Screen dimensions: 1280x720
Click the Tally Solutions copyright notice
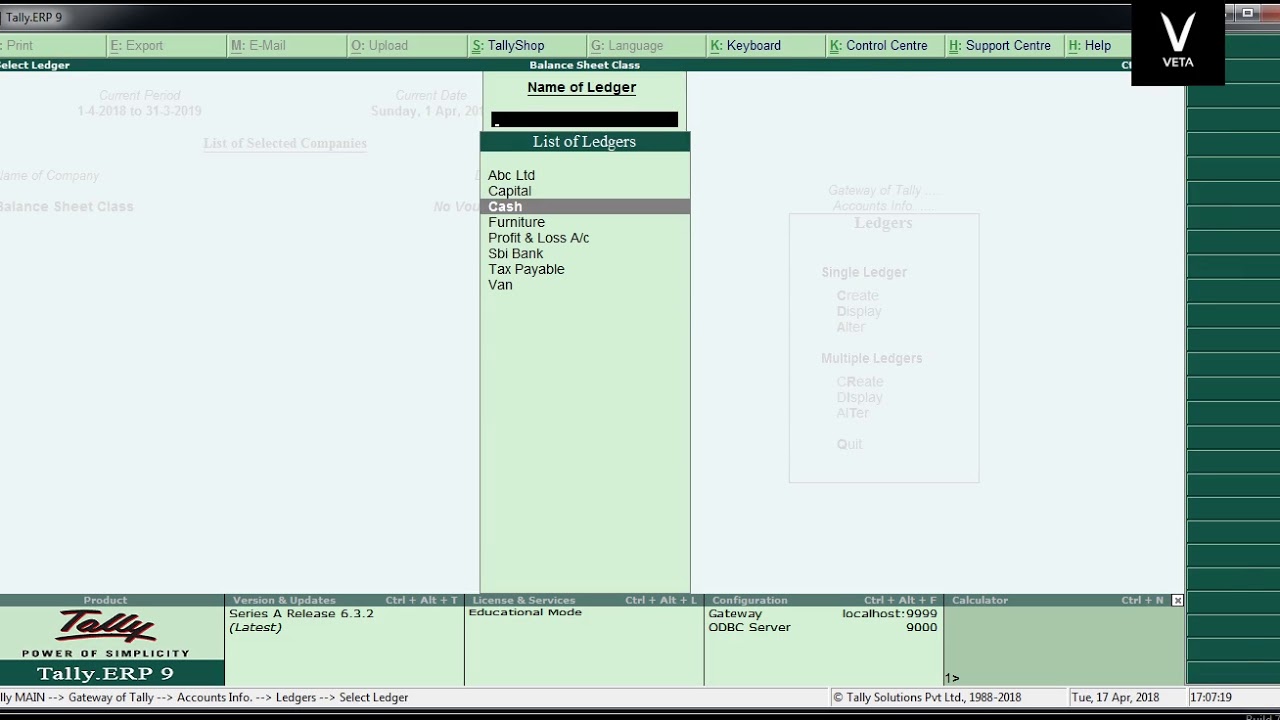tap(927, 697)
